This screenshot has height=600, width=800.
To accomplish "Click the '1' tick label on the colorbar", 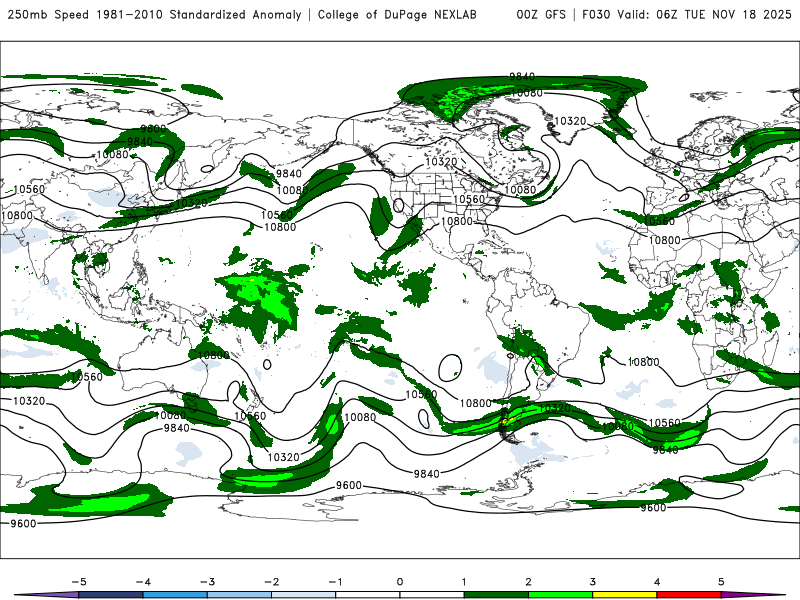I will 464,582.
